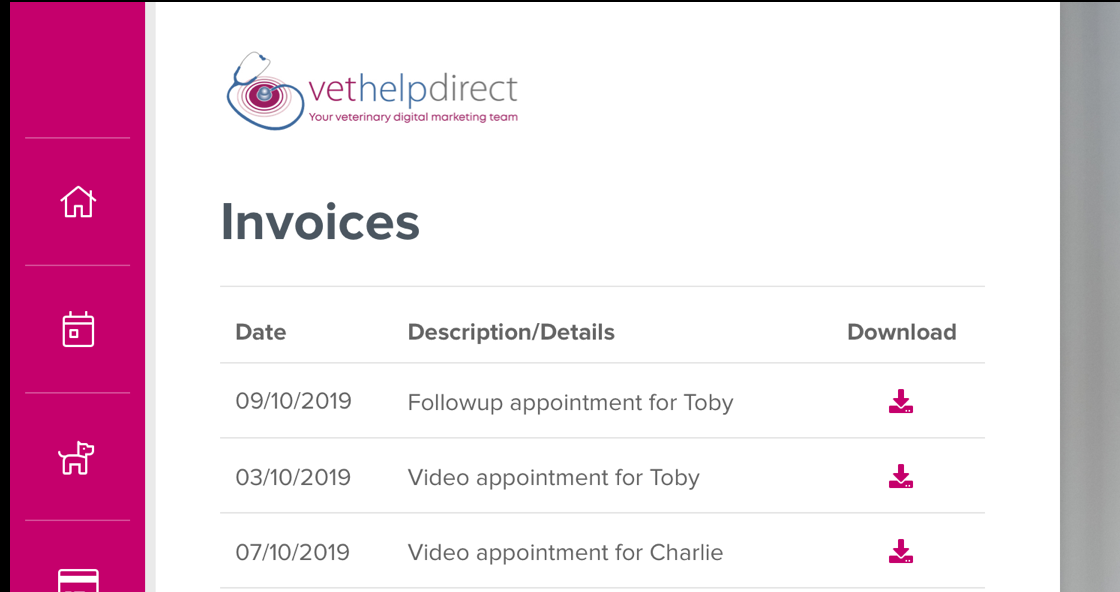The image size is (1120, 592).
Task: Click the vethelpdirect wordmark
Action: tap(413, 90)
